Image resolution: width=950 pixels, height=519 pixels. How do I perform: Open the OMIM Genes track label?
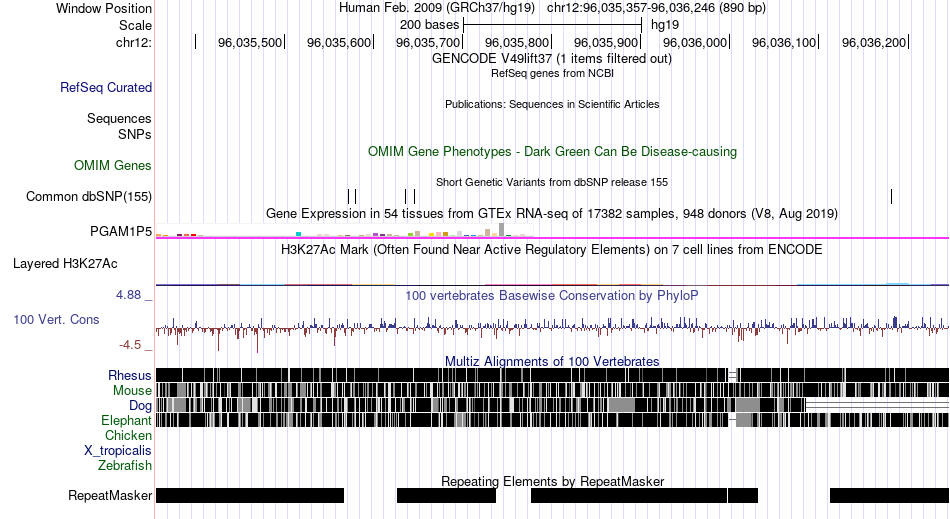pyautogui.click(x=113, y=165)
